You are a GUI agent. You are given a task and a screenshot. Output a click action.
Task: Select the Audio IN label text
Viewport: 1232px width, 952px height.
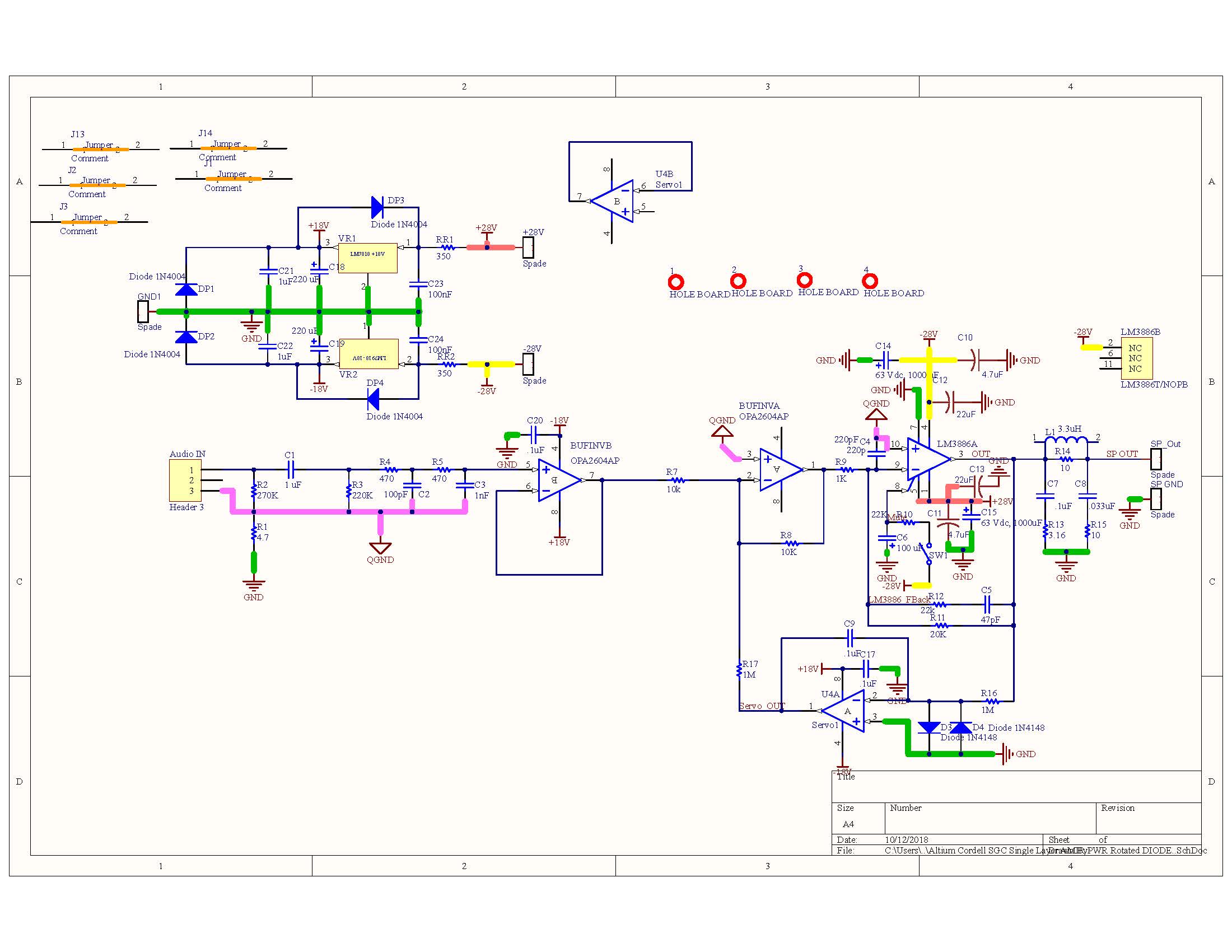[188, 454]
